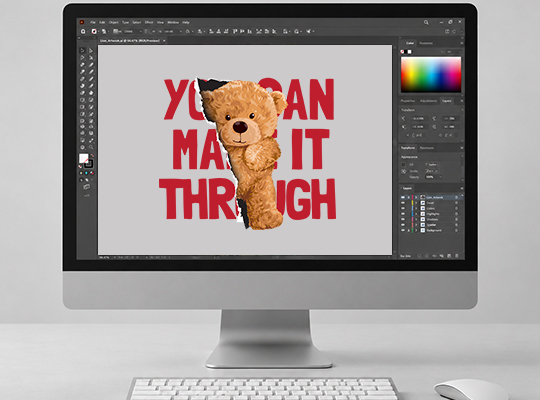The height and width of the screenshot is (400, 540).
Task: Expand the Colors layer chevron
Action: 416,208
